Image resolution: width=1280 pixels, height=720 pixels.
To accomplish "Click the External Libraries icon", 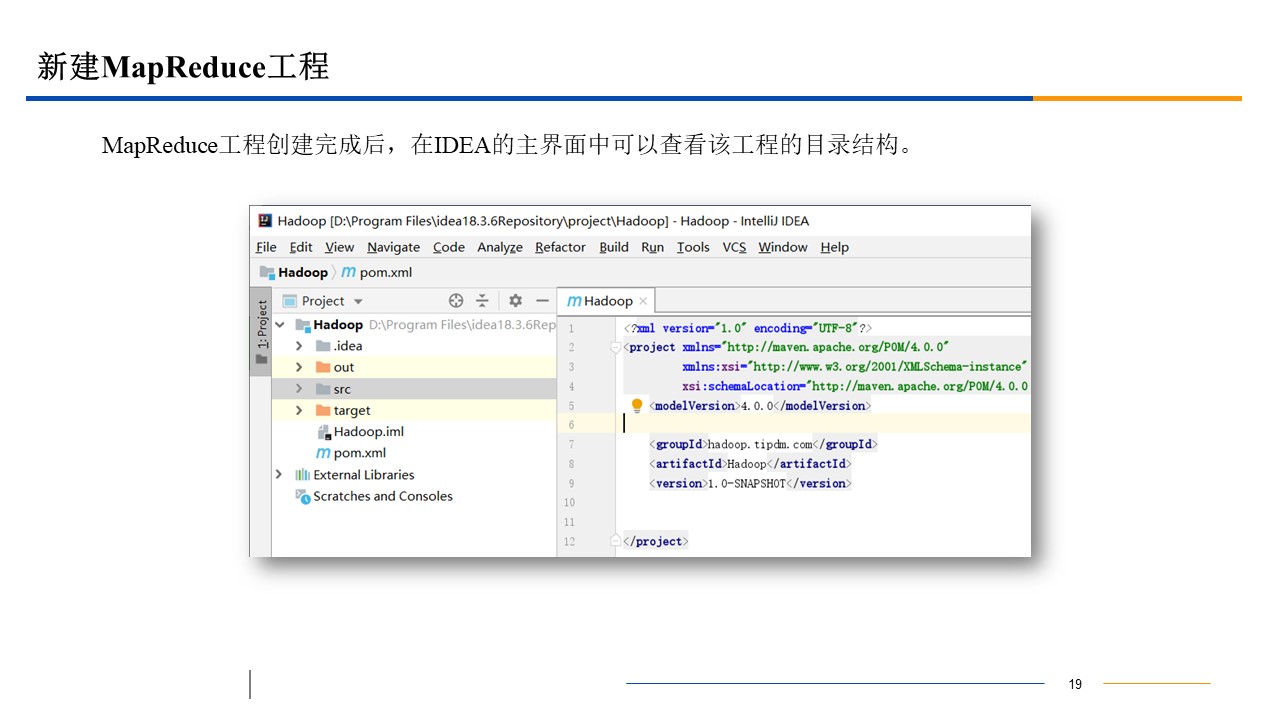I will (x=302, y=475).
